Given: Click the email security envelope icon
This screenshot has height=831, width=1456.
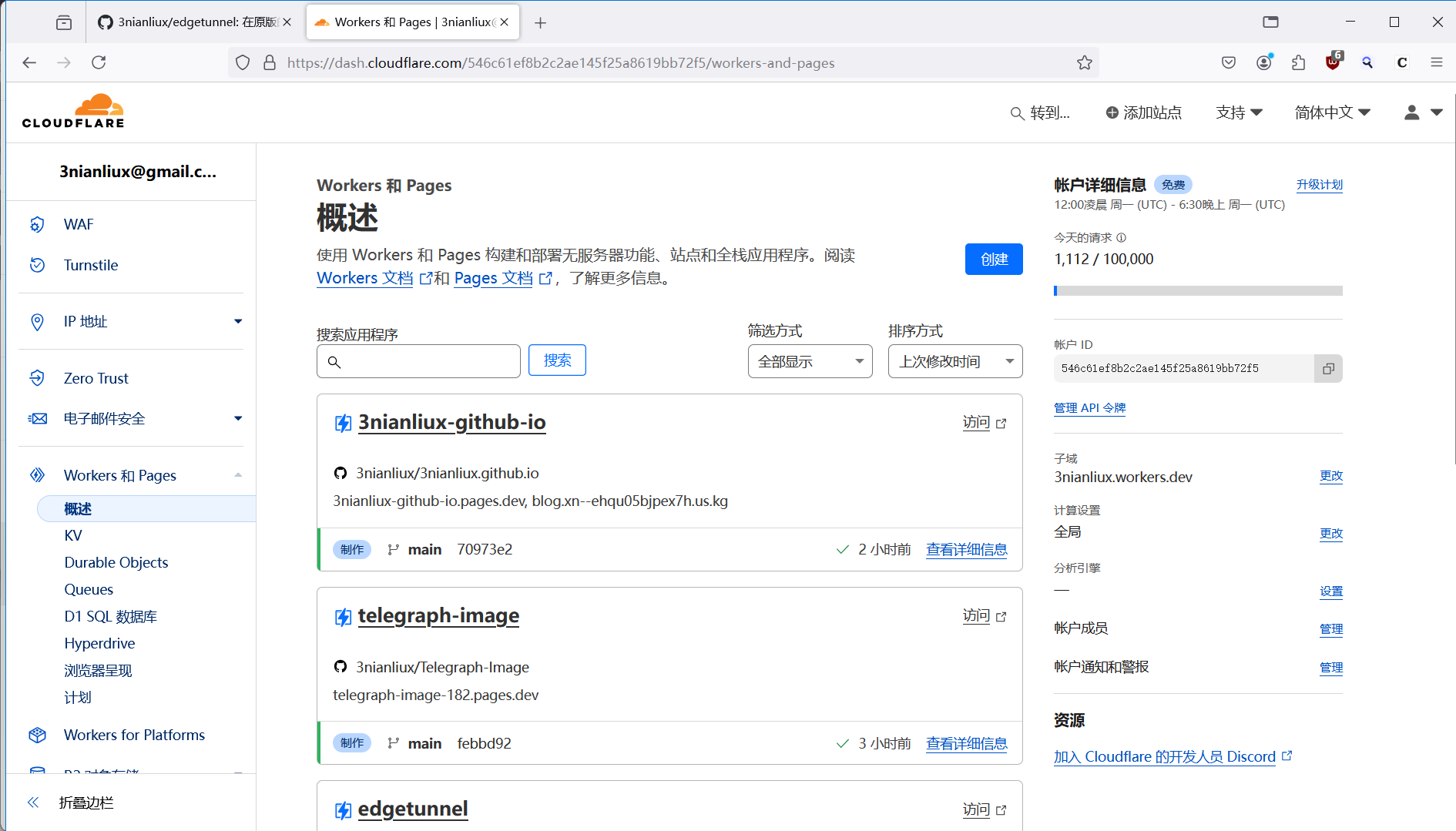Looking at the screenshot, I should click(37, 418).
